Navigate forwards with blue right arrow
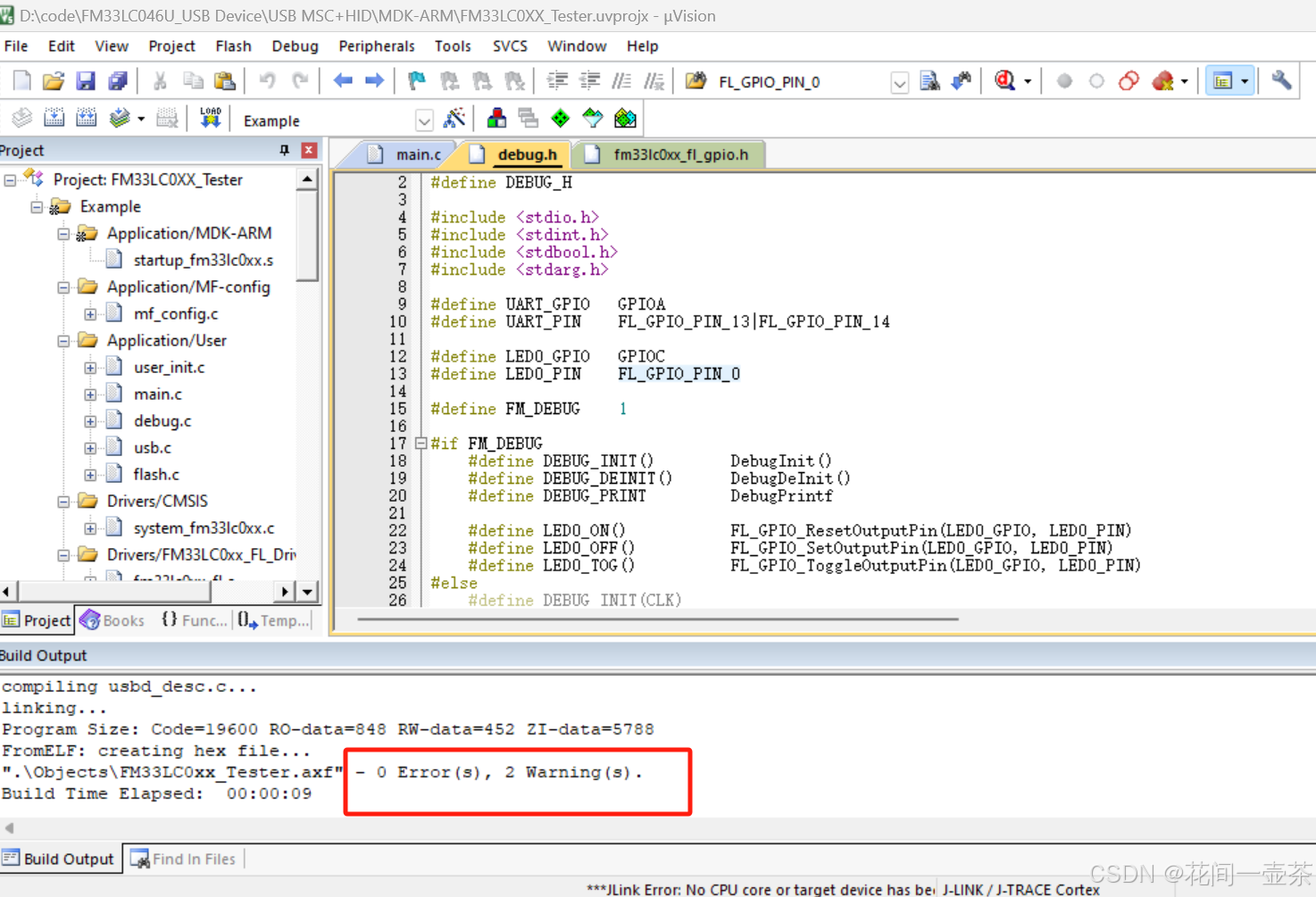The image size is (1316, 897). [x=375, y=81]
